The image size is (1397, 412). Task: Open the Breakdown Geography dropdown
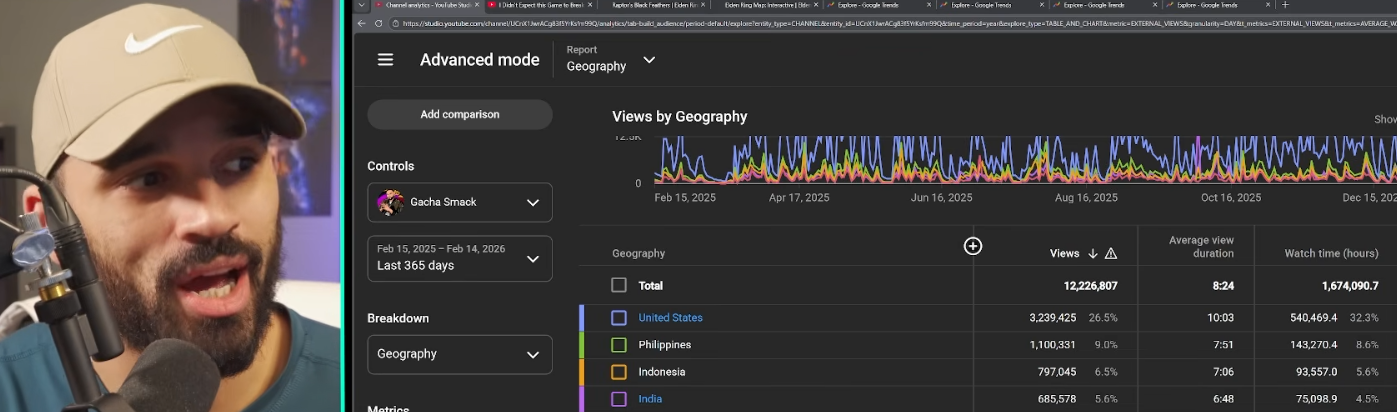460,354
